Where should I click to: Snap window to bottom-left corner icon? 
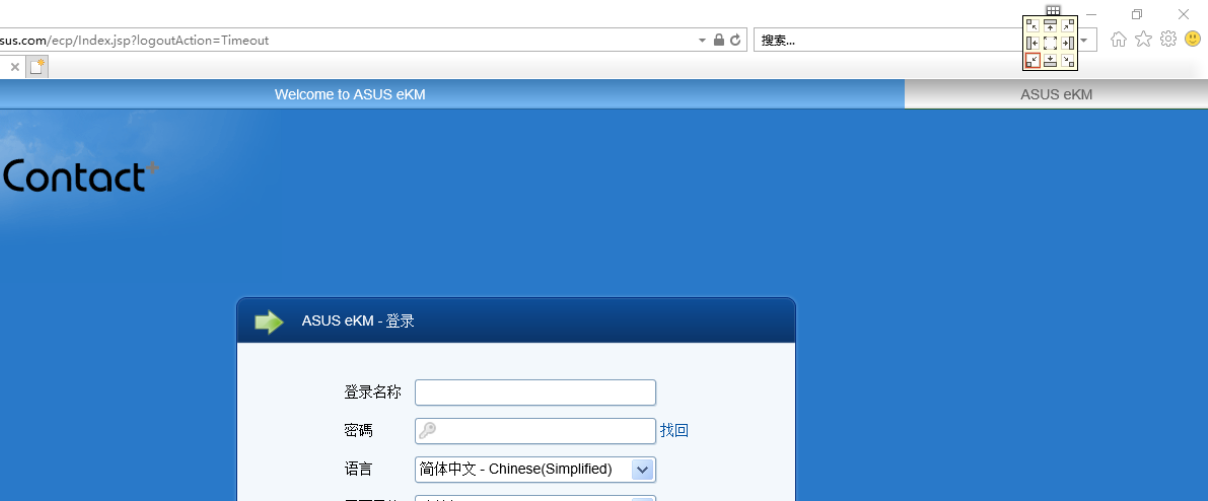point(1032,61)
